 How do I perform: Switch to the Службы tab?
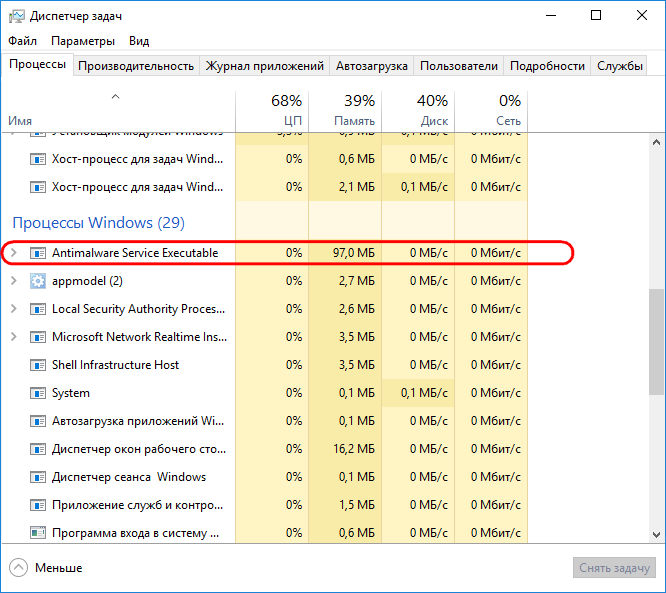(619, 66)
